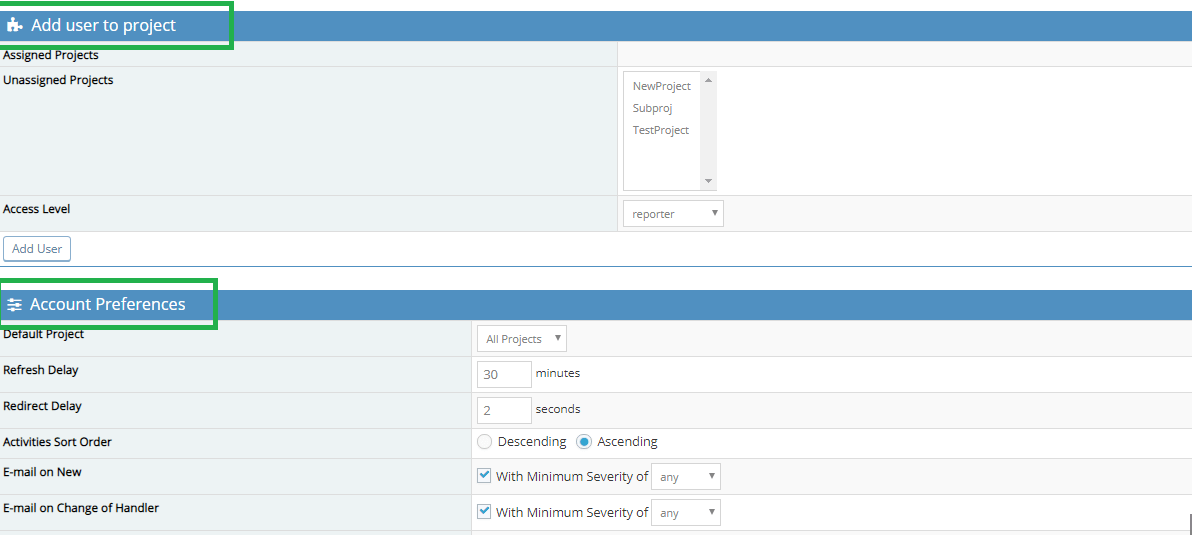Click the sliders icon beside Account Preferences

(x=14, y=304)
